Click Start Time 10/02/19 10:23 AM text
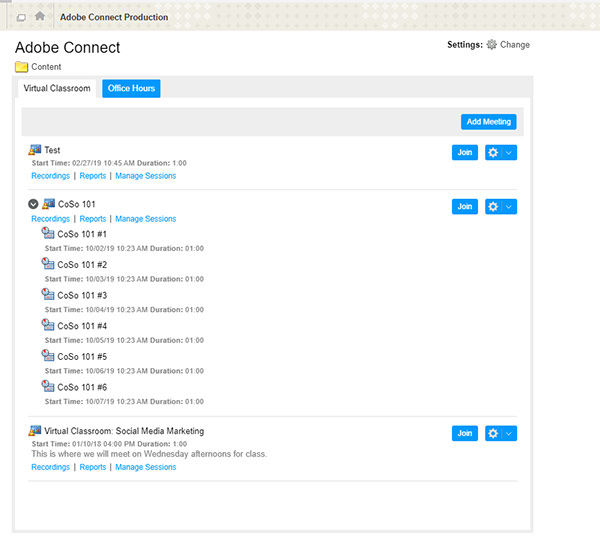Viewport: 600px width, 537px height. 96,248
